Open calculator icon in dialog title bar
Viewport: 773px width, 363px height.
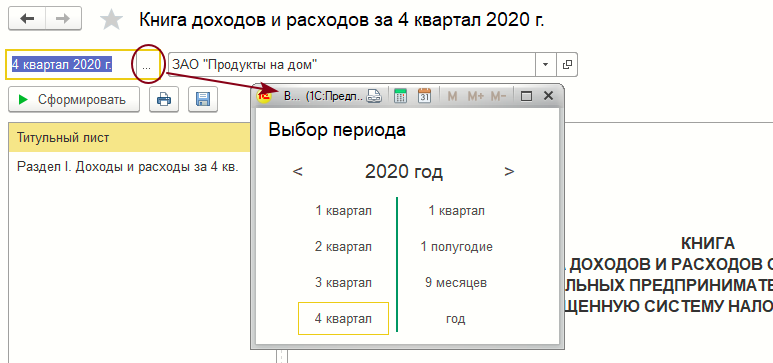(x=400, y=96)
